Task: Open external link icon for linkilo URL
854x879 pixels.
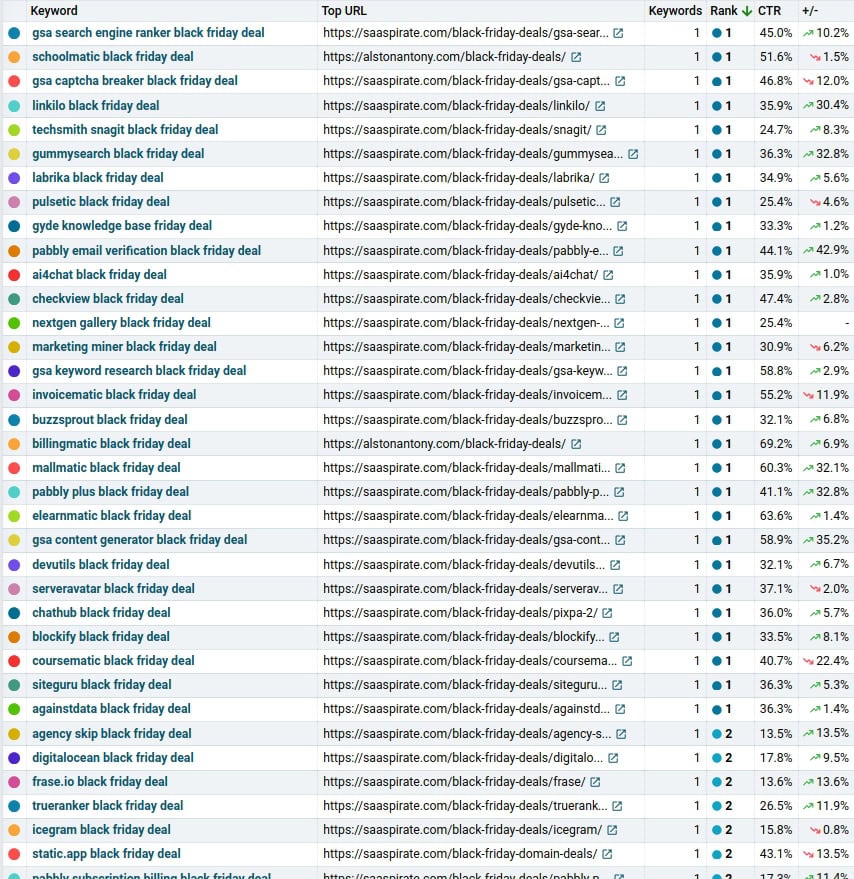Action: [x=600, y=106]
